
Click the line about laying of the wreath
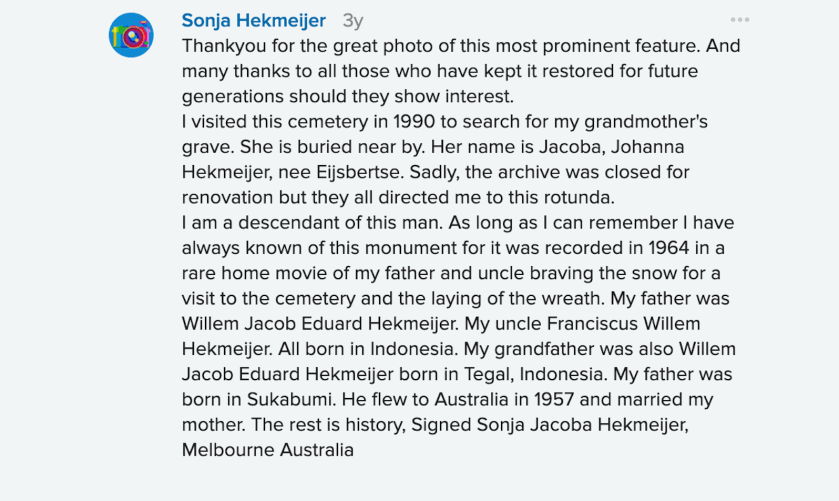click(x=449, y=298)
